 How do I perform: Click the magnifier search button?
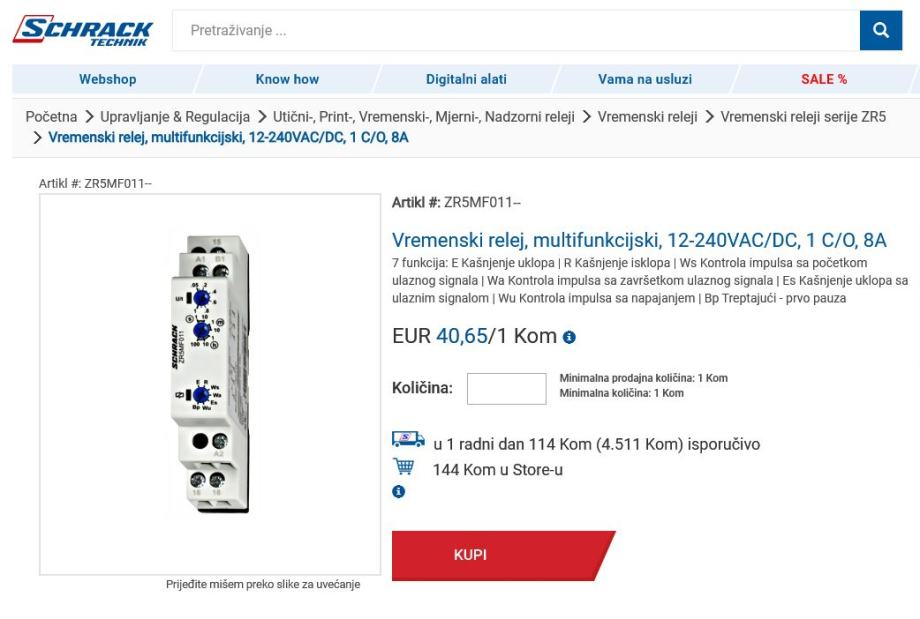881,31
